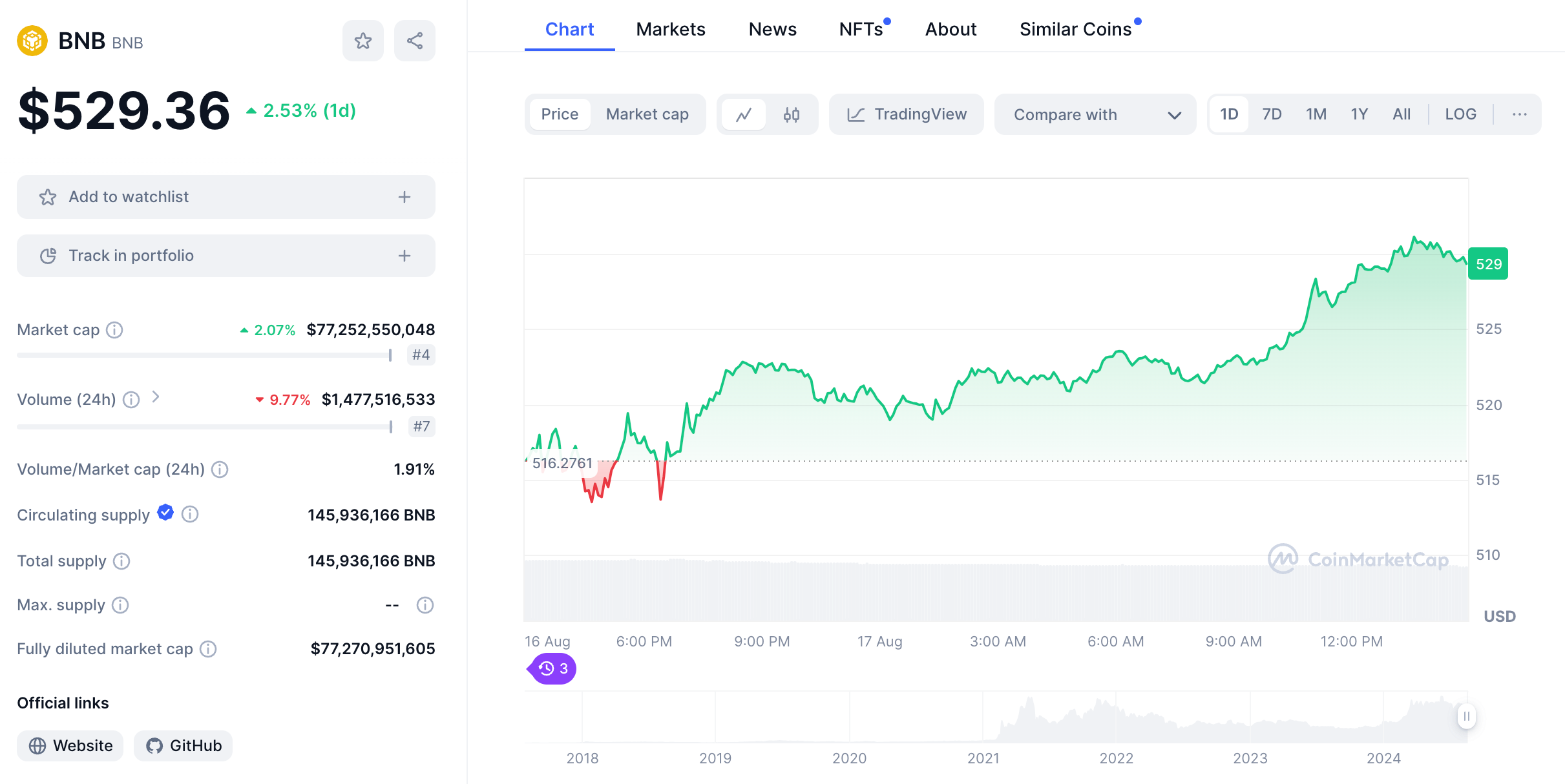Set chart range to 7D
Image resolution: width=1565 pixels, height=784 pixels.
click(1272, 114)
